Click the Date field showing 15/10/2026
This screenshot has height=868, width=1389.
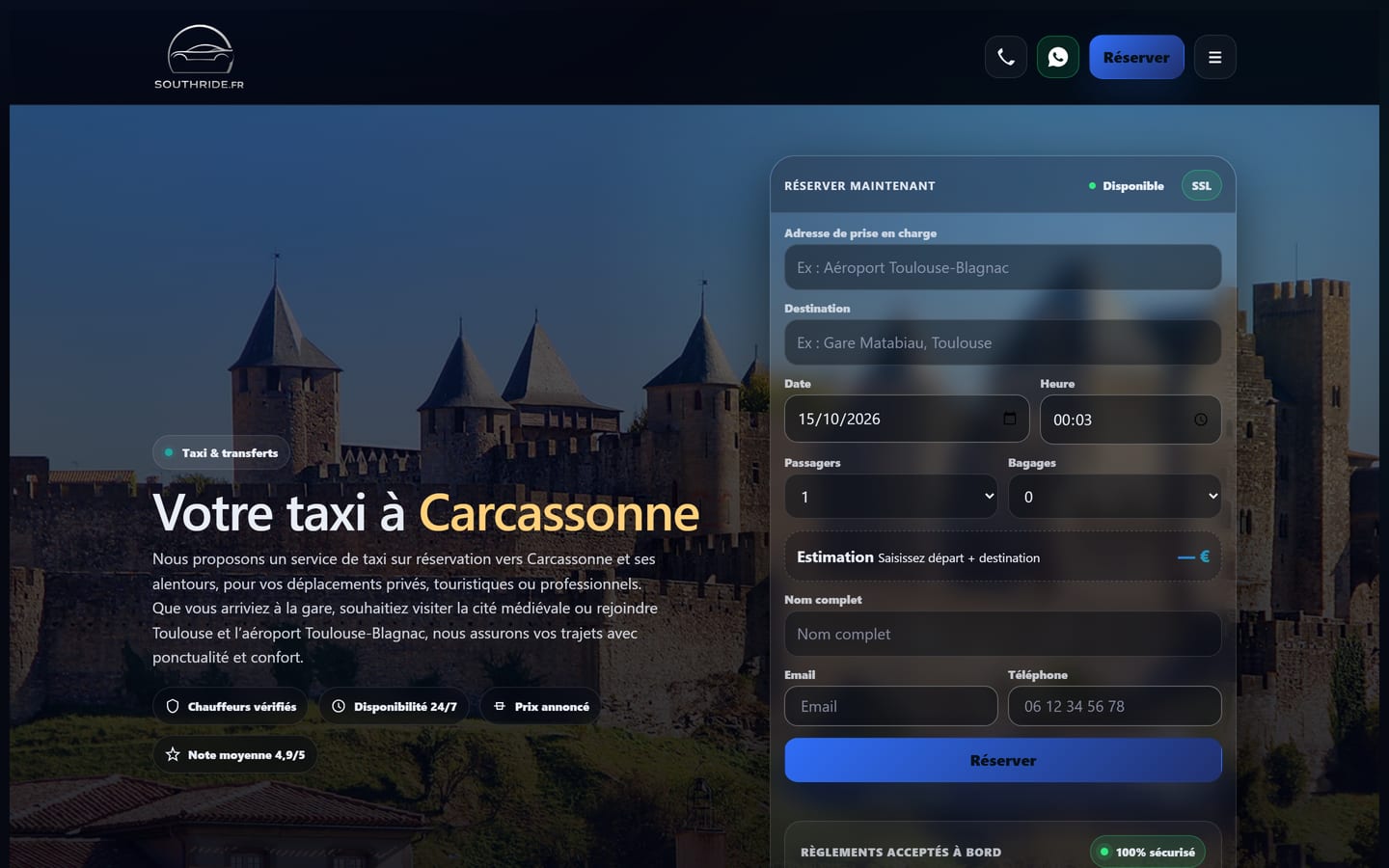click(907, 419)
